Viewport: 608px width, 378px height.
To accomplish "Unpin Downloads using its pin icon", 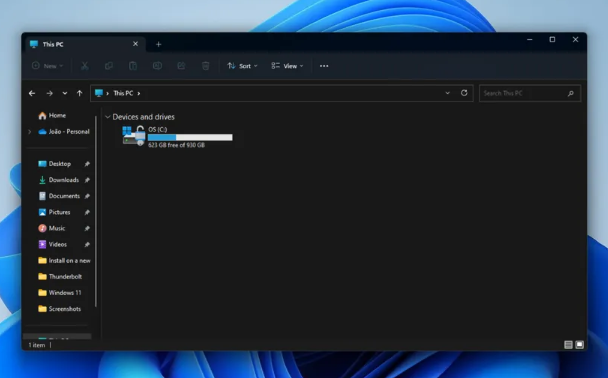I will 87,180.
